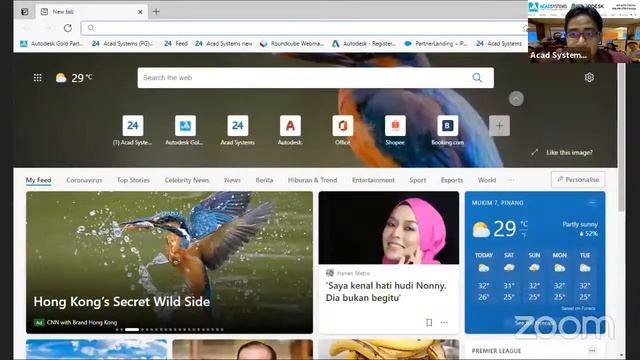Open the apps grid launcher icon
This screenshot has height=360, width=640.
(38, 78)
